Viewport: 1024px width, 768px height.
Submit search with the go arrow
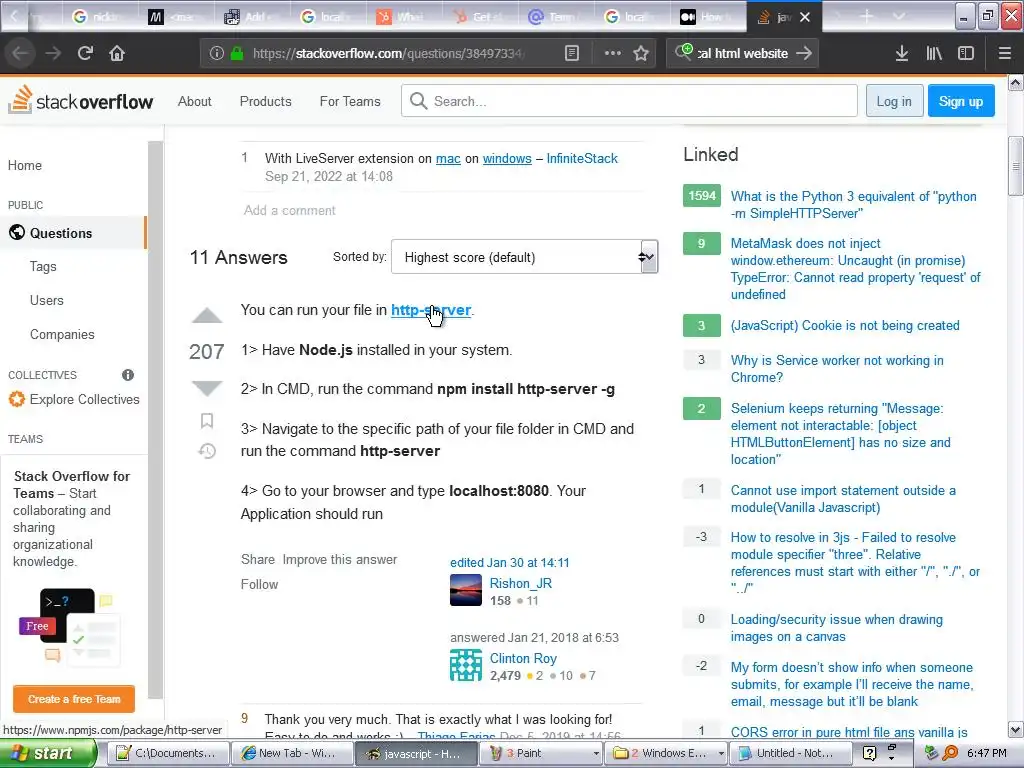[804, 53]
